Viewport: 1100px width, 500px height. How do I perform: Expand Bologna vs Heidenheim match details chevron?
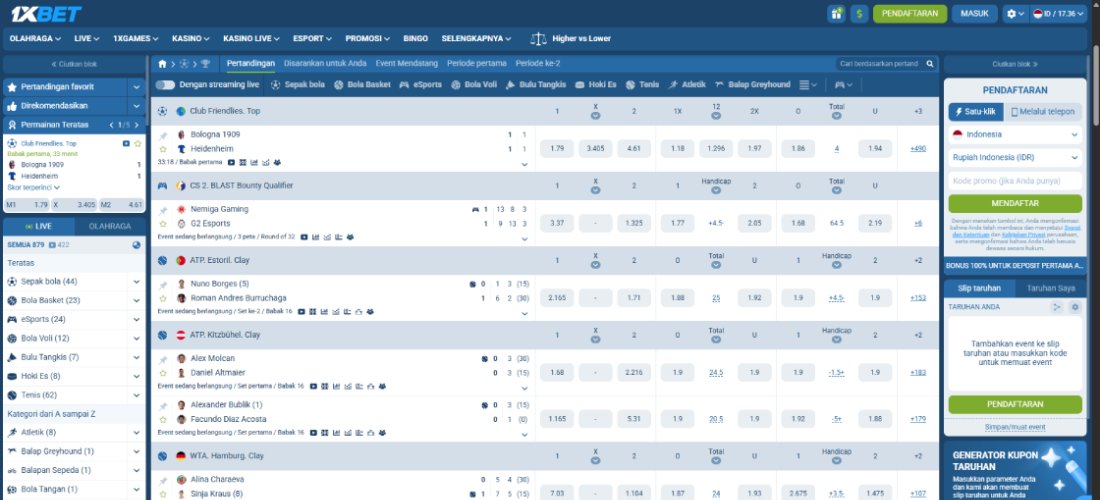(x=524, y=164)
